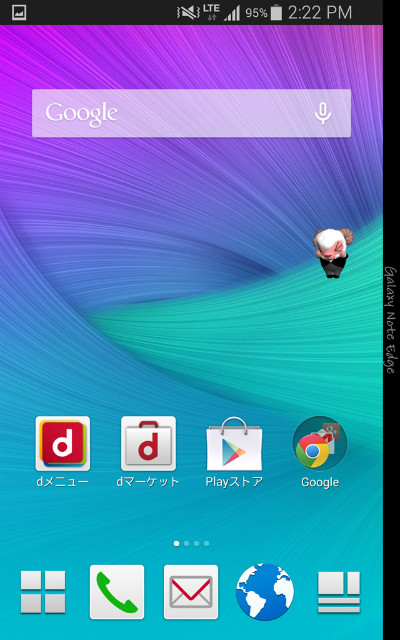This screenshot has height=640, width=400.
Task: Tap the Galaxy Note Edge side panel
Action: coord(391,320)
